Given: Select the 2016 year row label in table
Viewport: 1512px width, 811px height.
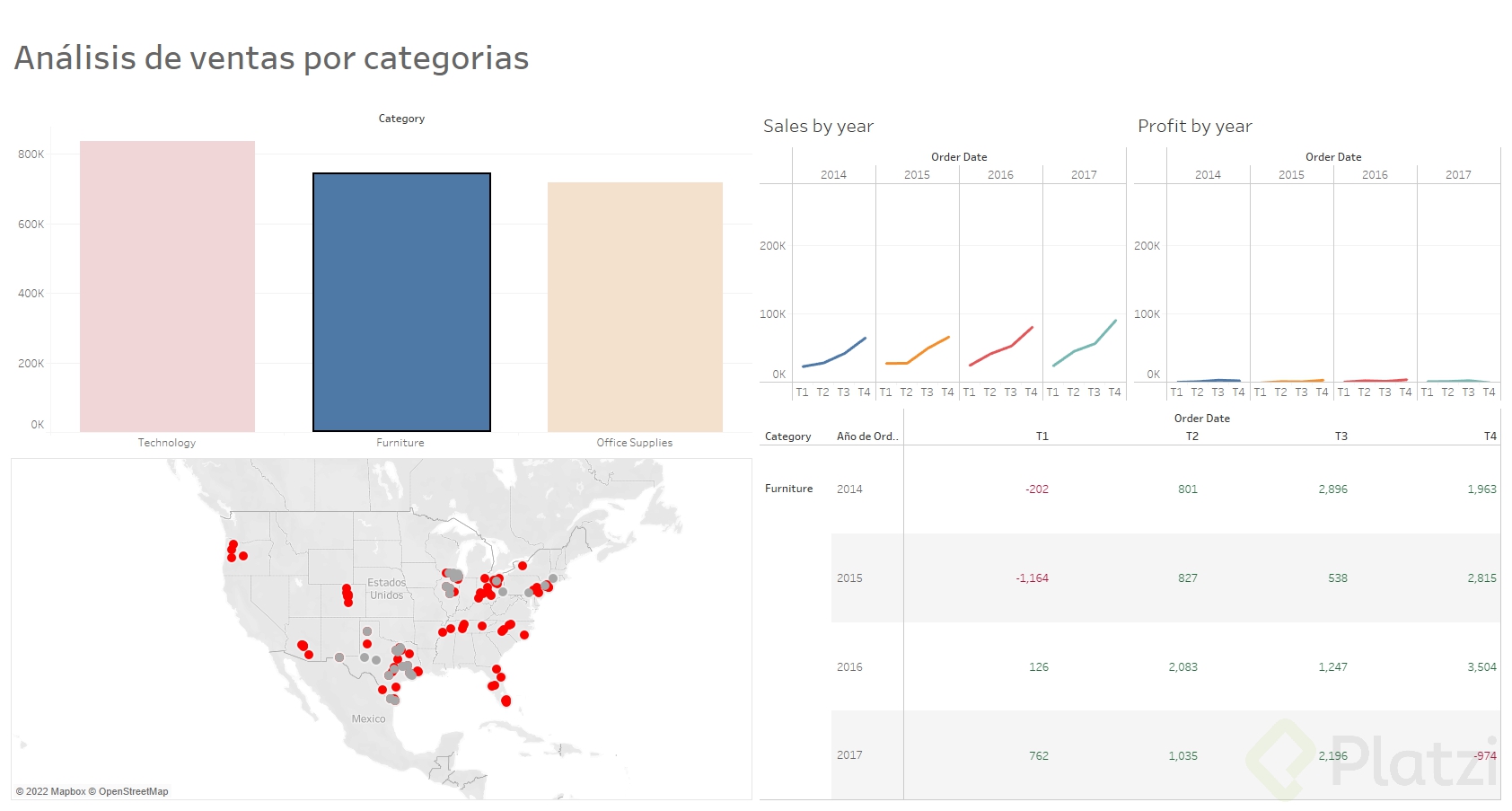Looking at the screenshot, I should point(849,667).
